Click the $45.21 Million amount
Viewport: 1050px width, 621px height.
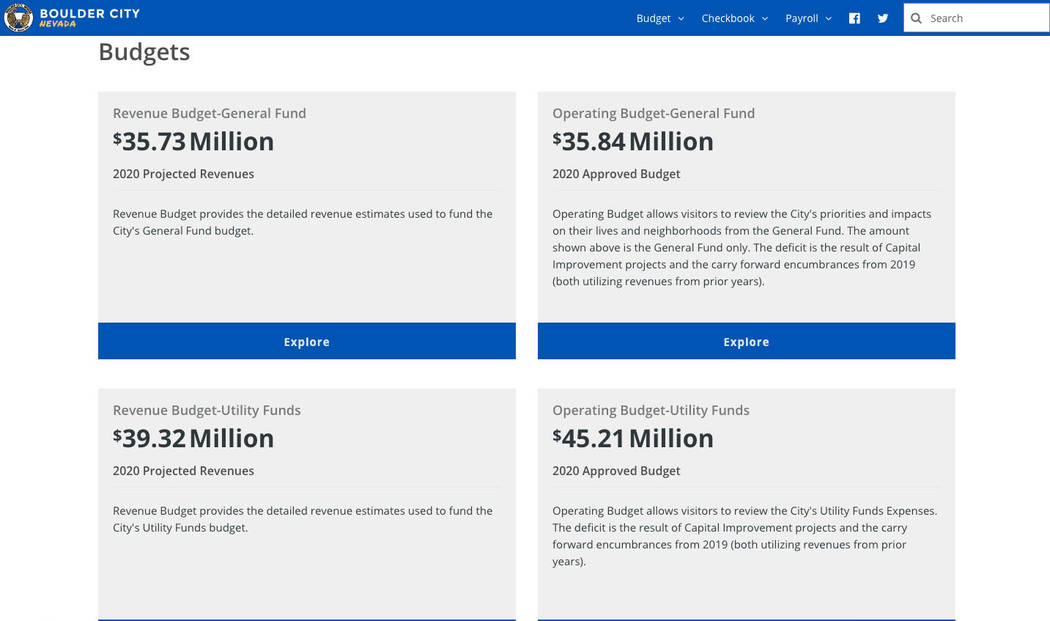(x=633, y=438)
